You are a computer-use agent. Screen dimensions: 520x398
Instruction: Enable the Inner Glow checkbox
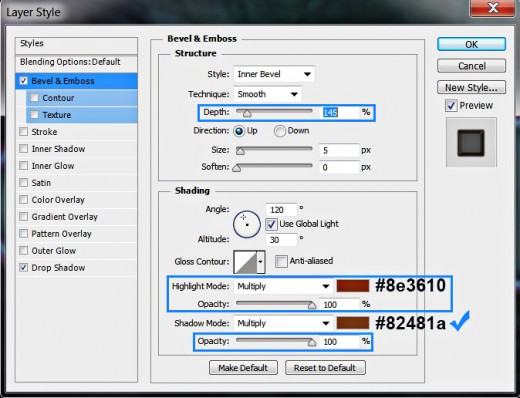24,166
